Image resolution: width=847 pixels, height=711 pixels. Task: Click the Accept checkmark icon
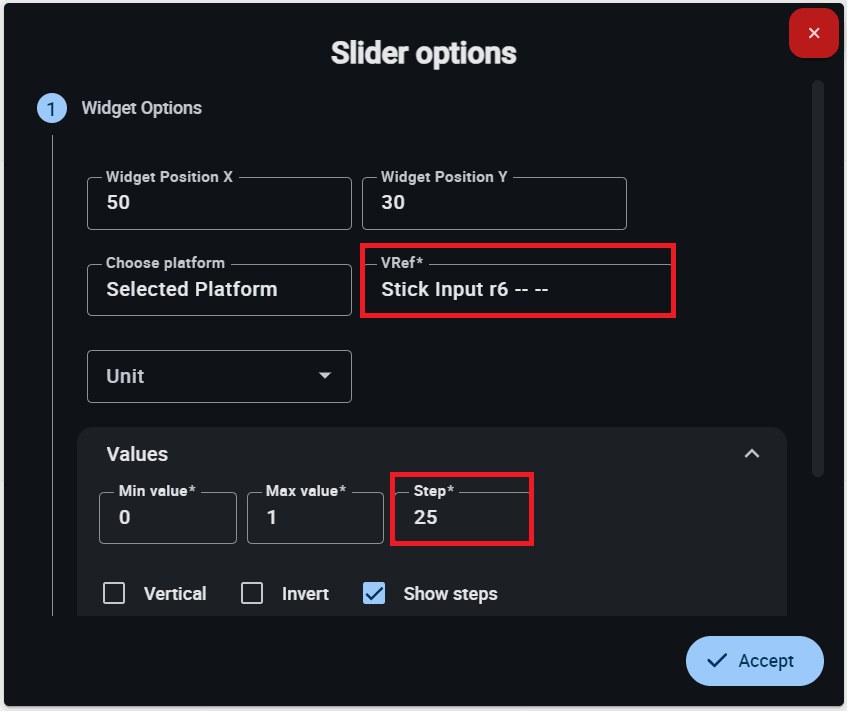coord(716,660)
